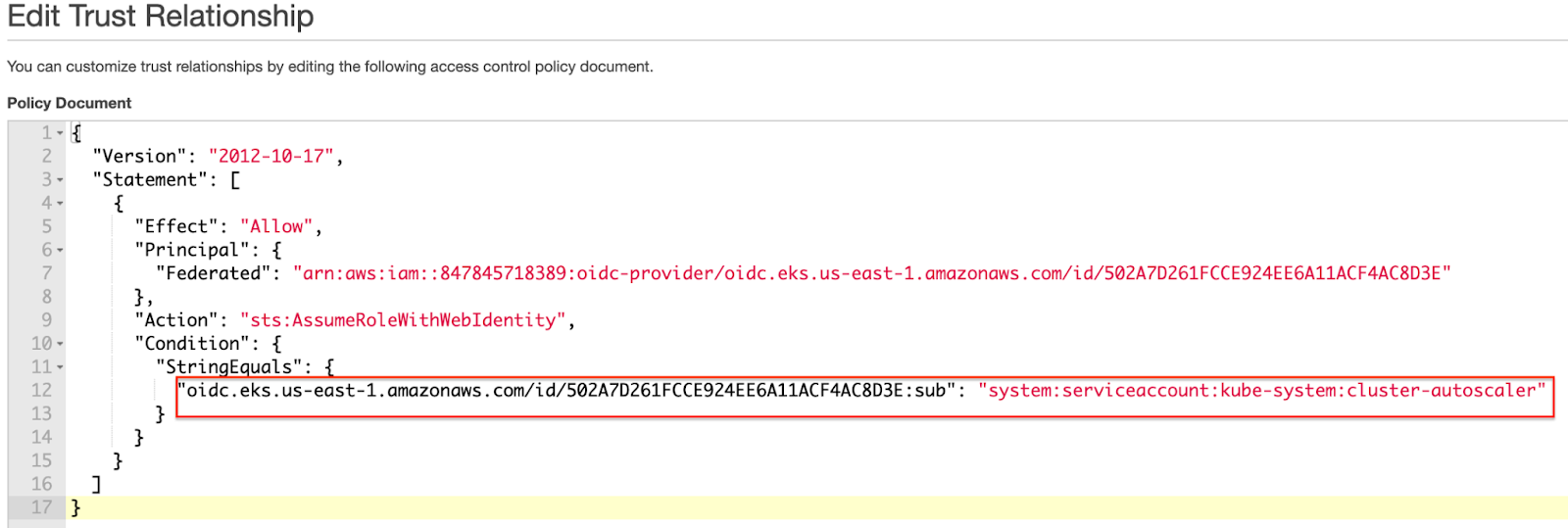Viewport: 1568px width, 528px height.
Task: Collapse the fold arrow on line 1
Action: point(60,133)
